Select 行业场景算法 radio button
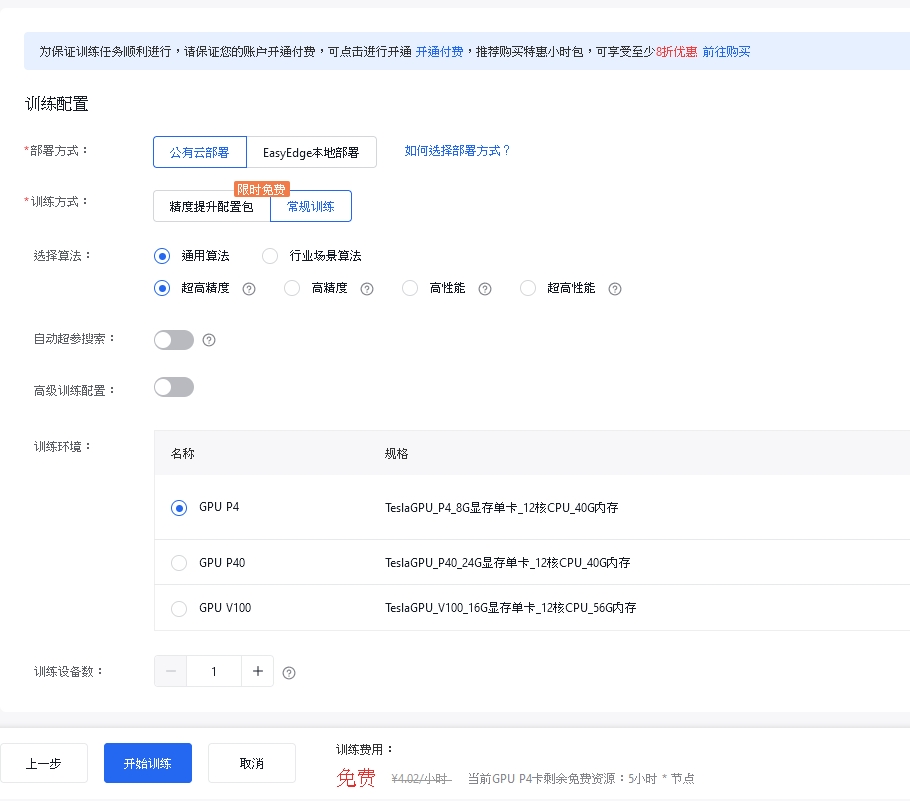This screenshot has width=910, height=801. pyautogui.click(x=270, y=256)
